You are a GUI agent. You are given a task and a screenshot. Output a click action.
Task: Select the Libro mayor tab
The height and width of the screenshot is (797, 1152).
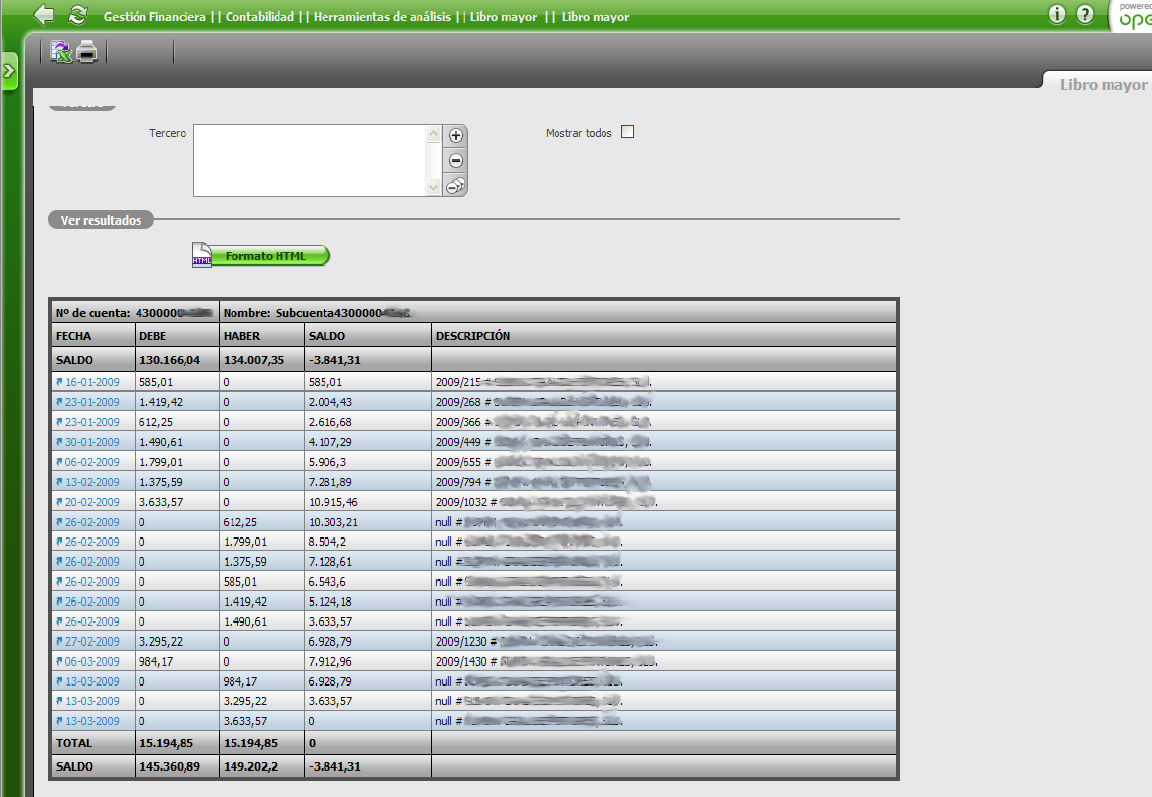pyautogui.click(x=1102, y=84)
